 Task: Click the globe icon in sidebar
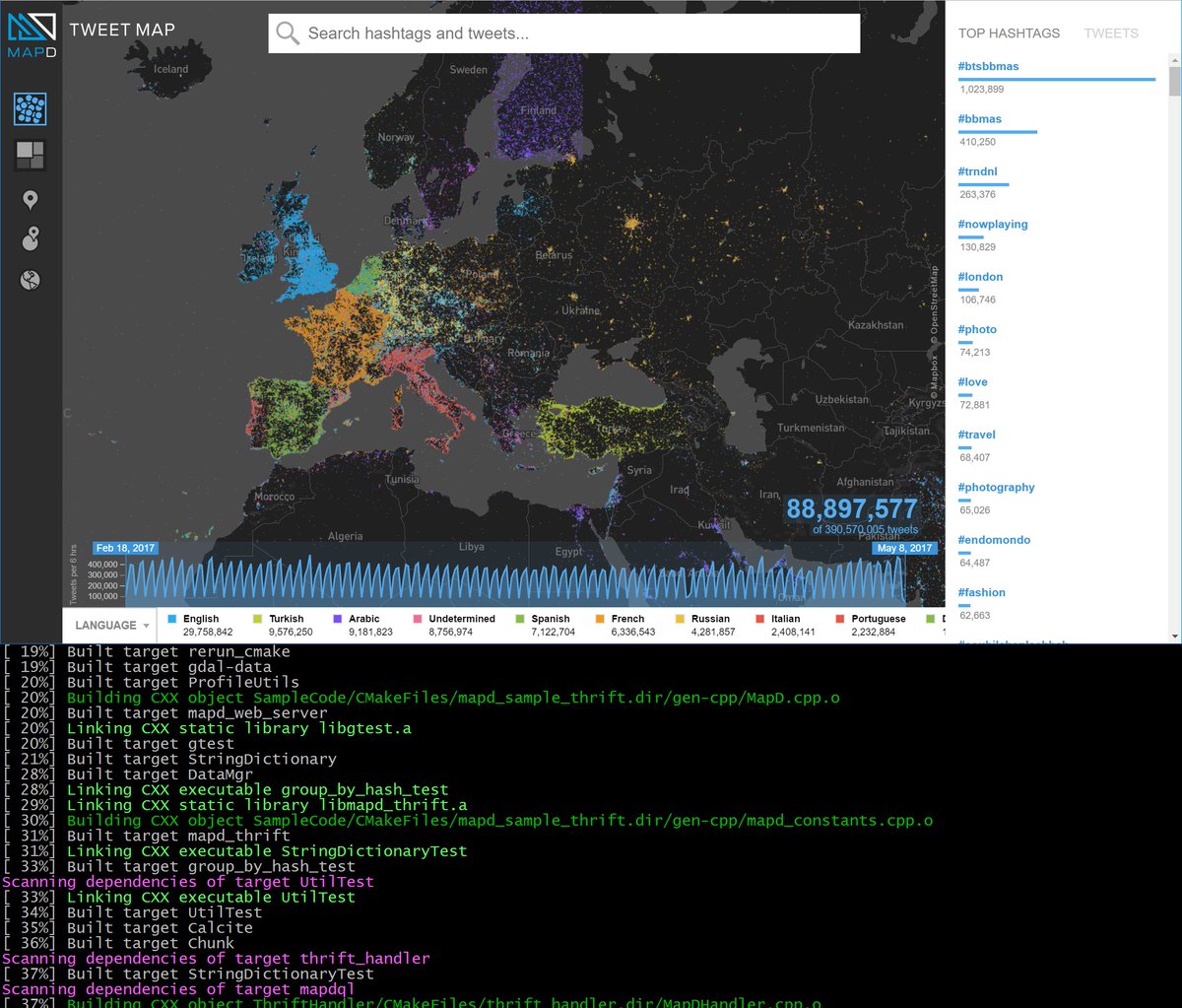click(x=31, y=281)
